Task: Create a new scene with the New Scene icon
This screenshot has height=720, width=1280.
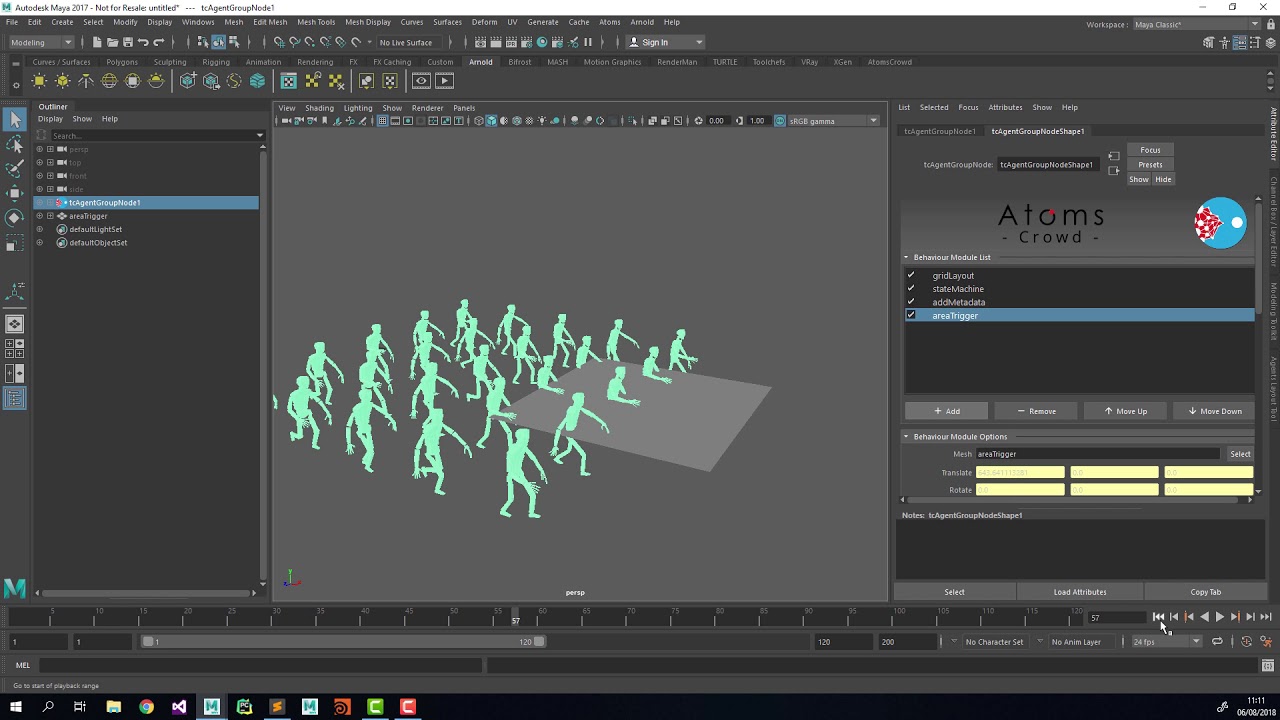Action: [97, 42]
